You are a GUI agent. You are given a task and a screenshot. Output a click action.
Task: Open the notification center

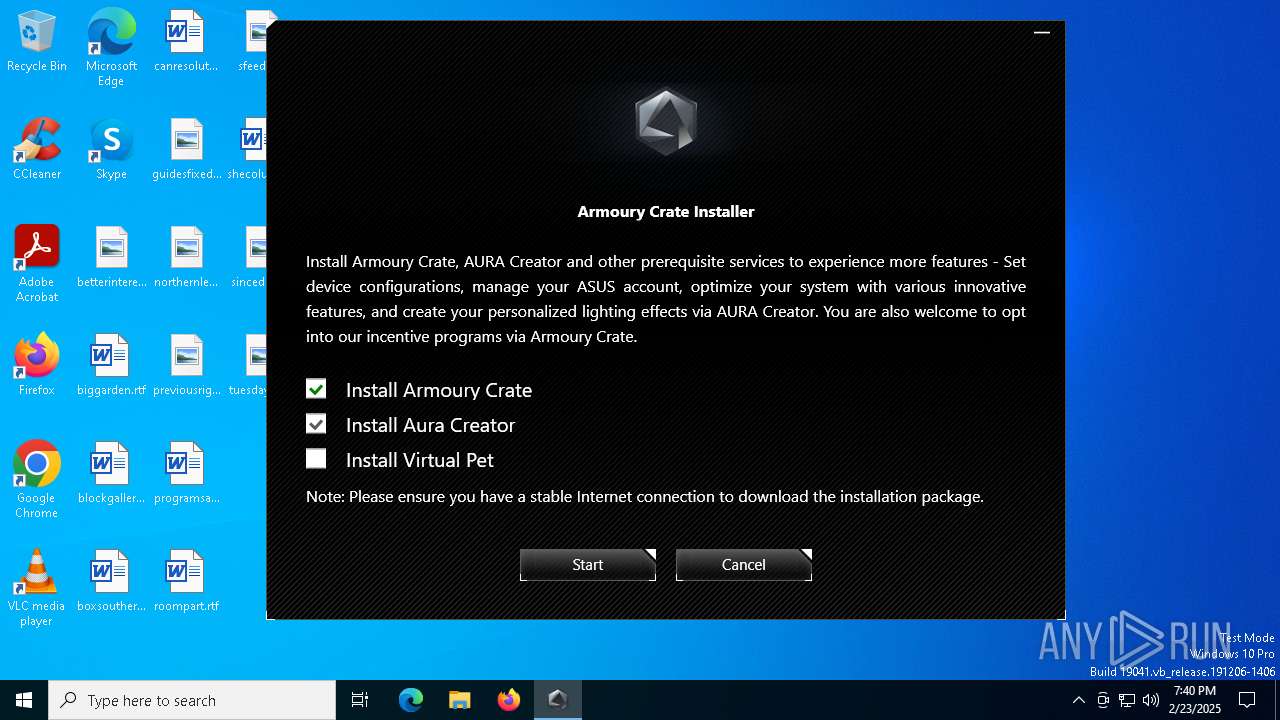click(1247, 700)
